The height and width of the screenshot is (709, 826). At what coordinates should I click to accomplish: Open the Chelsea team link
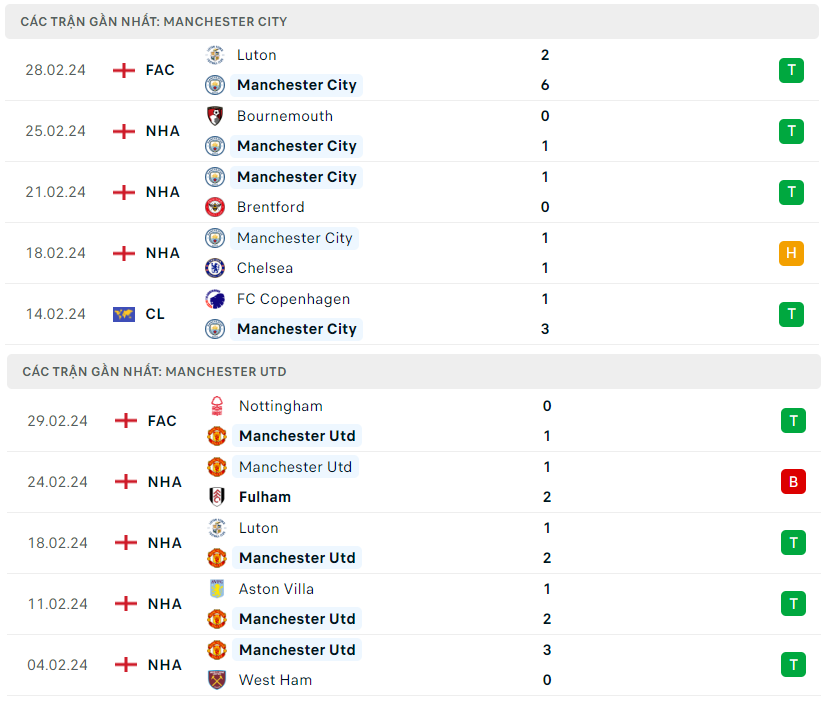pos(263,268)
